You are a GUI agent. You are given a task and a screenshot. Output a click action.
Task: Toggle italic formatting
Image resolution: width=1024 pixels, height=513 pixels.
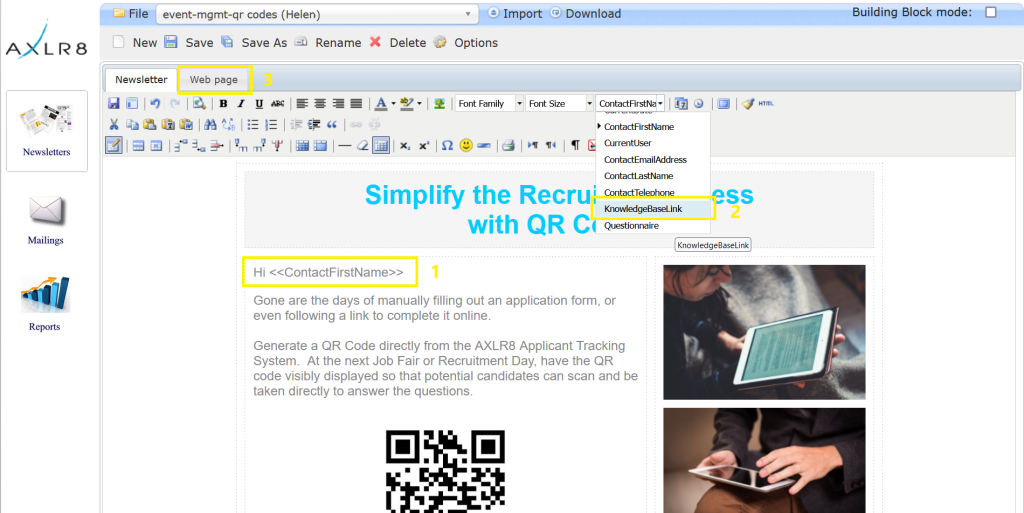(x=241, y=103)
